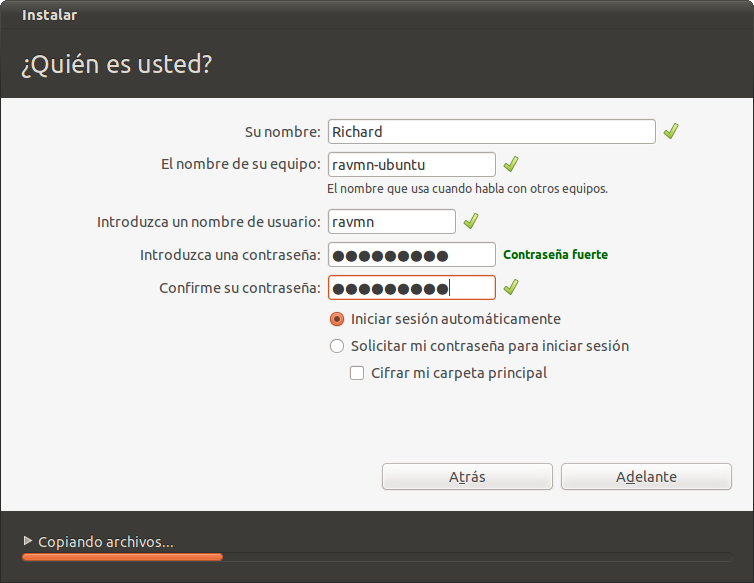The width and height of the screenshot is (754, 583).
Task: Click the hint text below computer name field
Action: 467,188
